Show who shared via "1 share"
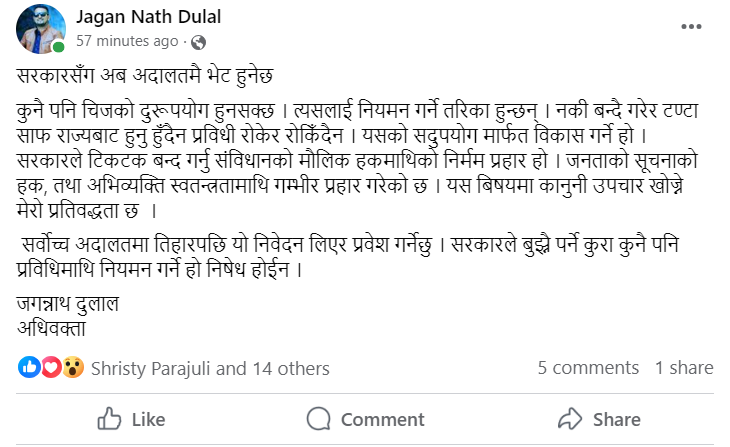730x447 pixels. coord(684,368)
